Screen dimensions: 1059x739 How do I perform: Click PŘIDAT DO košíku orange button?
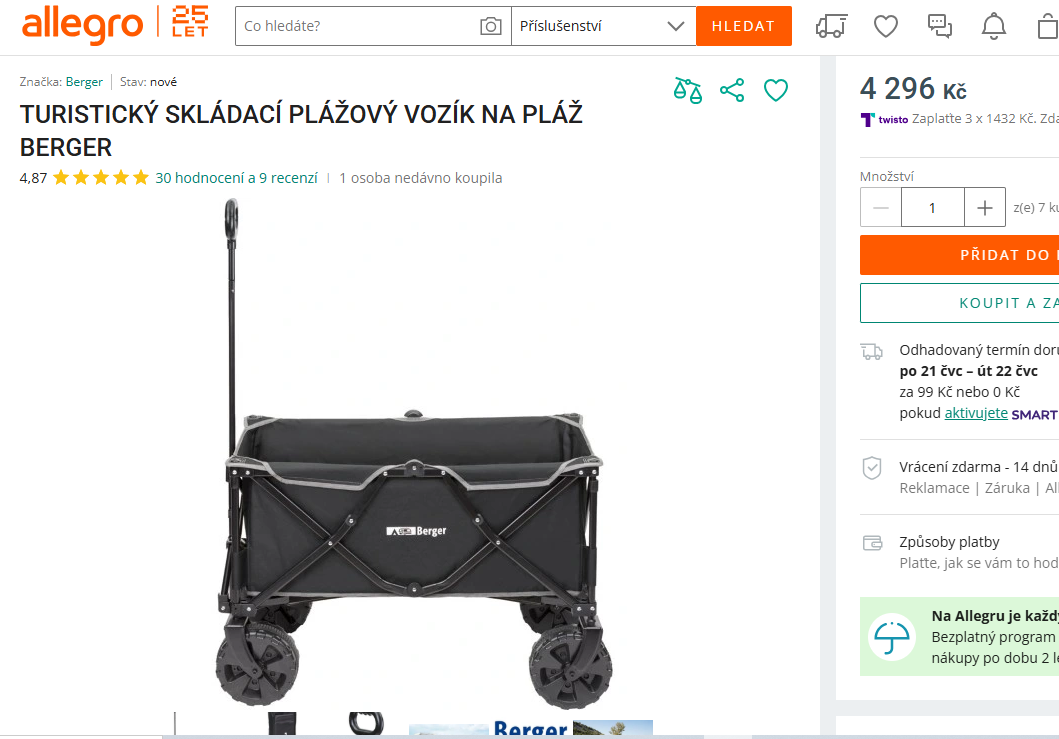coord(959,255)
